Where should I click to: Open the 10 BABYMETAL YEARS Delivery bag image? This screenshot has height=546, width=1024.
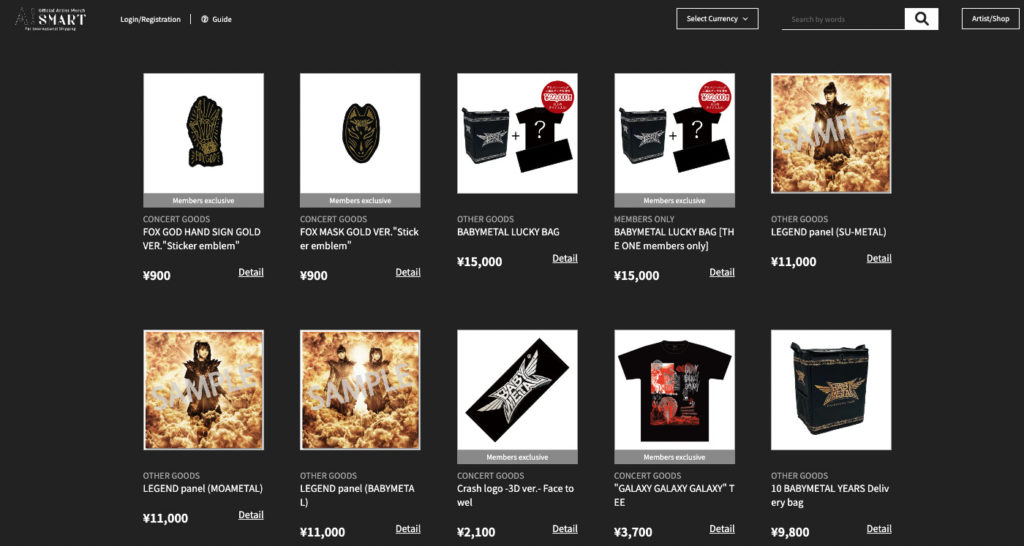click(831, 390)
